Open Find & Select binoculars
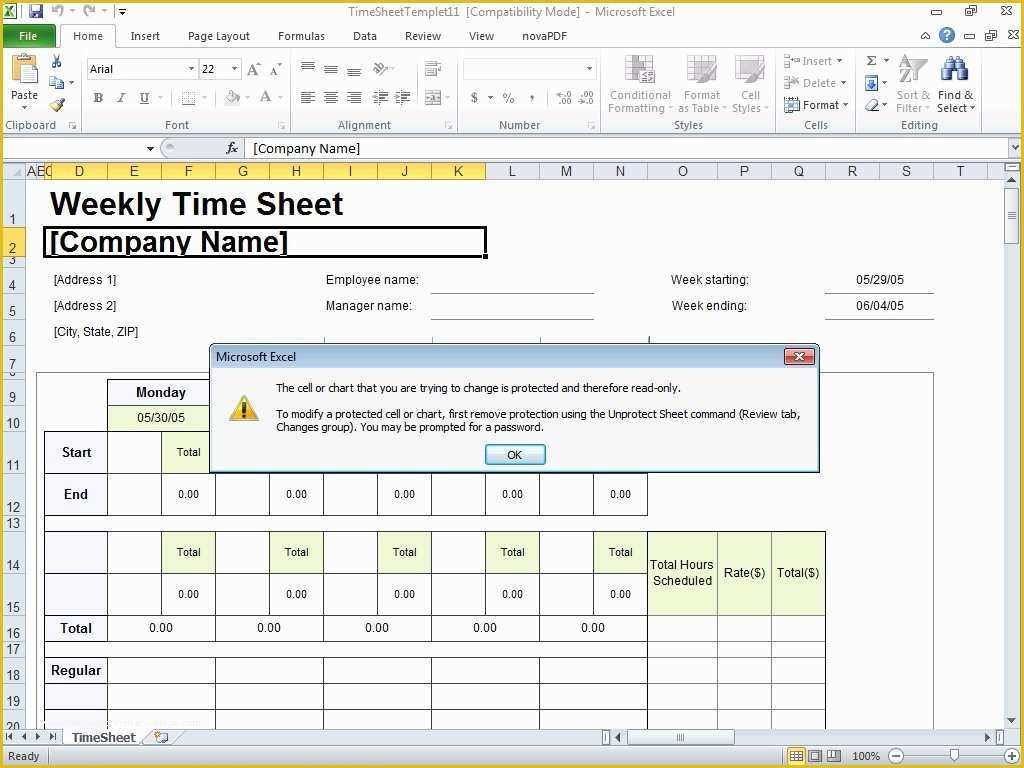 [955, 84]
